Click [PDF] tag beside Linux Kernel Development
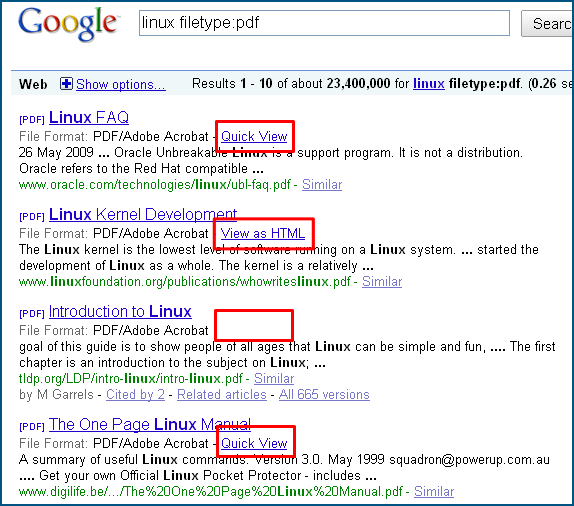Screen dimensions: 574x506 click(x=32, y=217)
